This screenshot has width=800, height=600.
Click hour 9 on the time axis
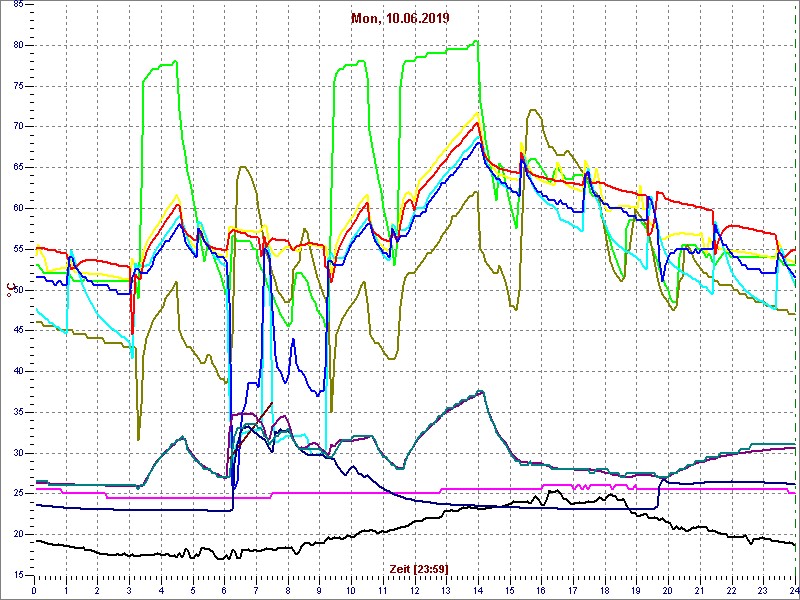click(x=319, y=591)
